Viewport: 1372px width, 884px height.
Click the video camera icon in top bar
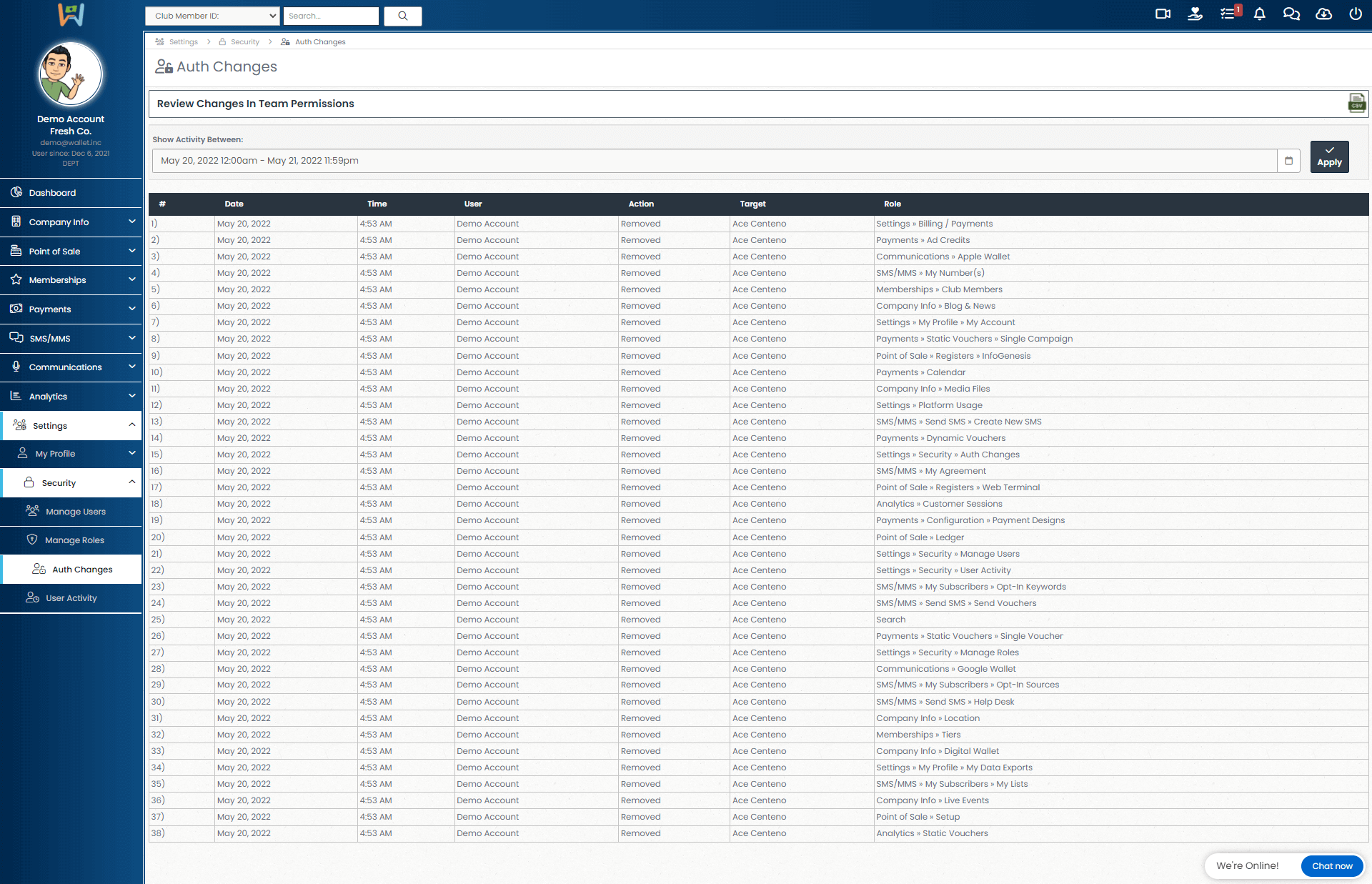pos(1163,14)
